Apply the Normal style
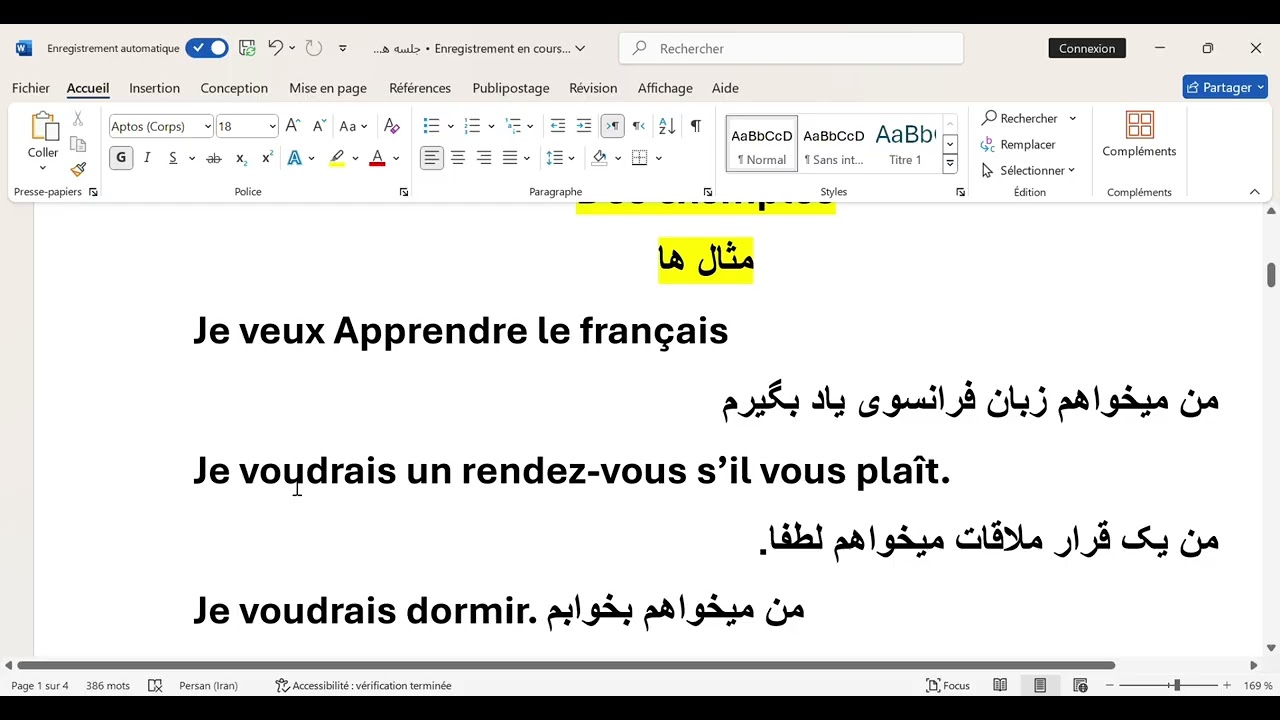Screen dimensions: 1280x720 (x=762, y=144)
